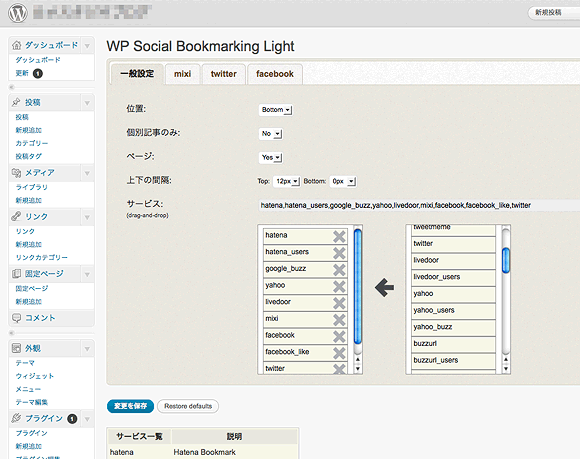
Task: Click the plugin update count badge
Action: [x=72, y=419]
